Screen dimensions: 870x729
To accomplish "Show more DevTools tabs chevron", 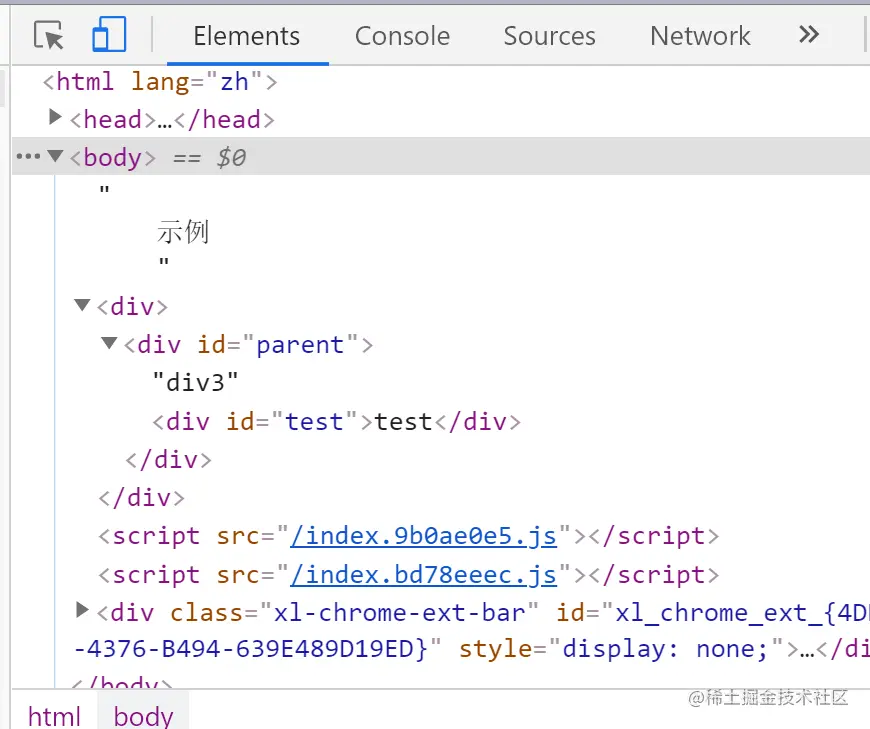I will pos(809,35).
